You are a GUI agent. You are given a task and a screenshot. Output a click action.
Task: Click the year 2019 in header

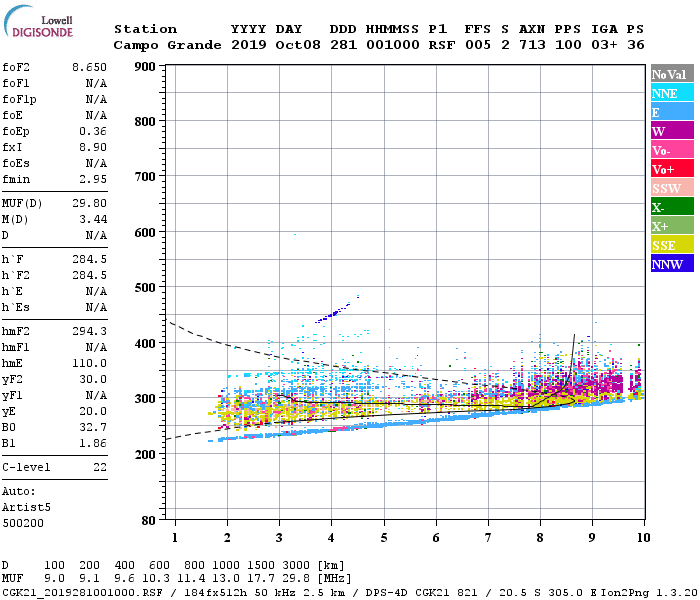(x=249, y=45)
